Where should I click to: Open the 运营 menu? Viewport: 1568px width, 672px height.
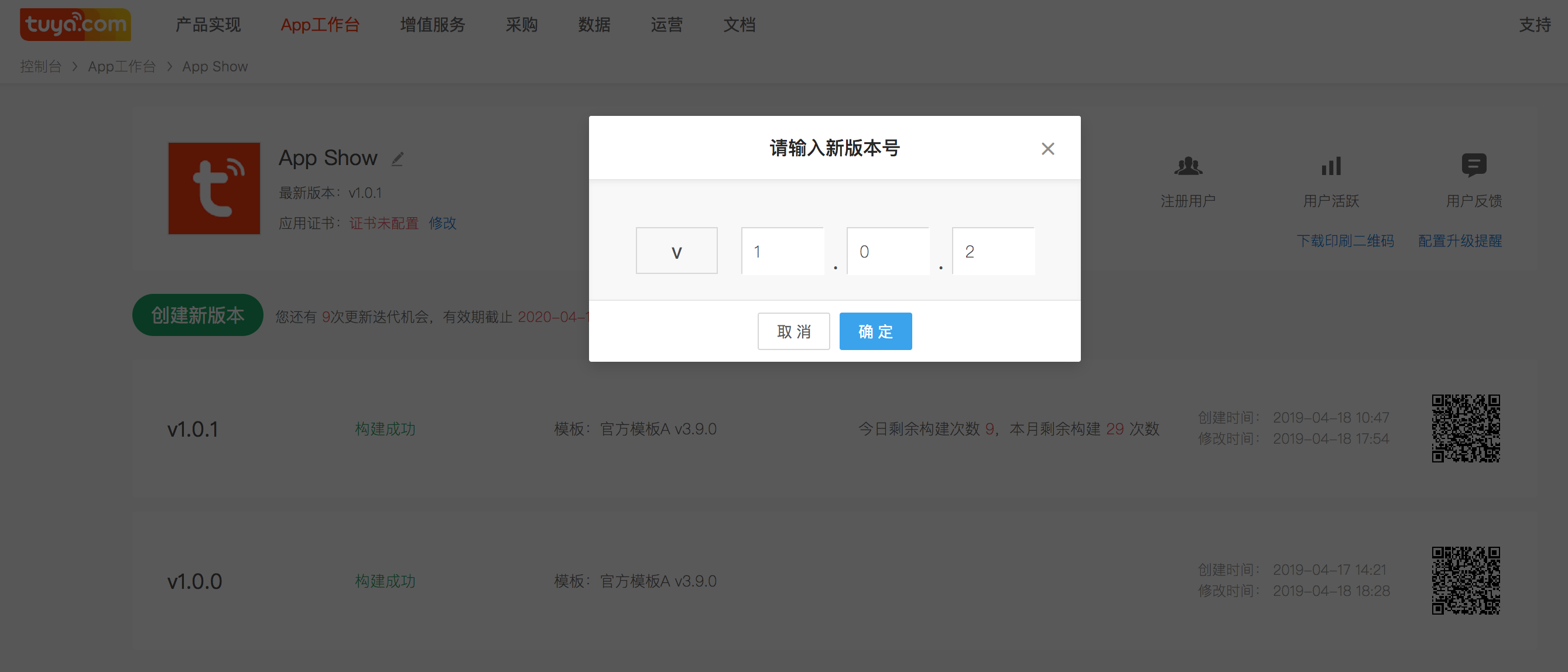tap(666, 25)
